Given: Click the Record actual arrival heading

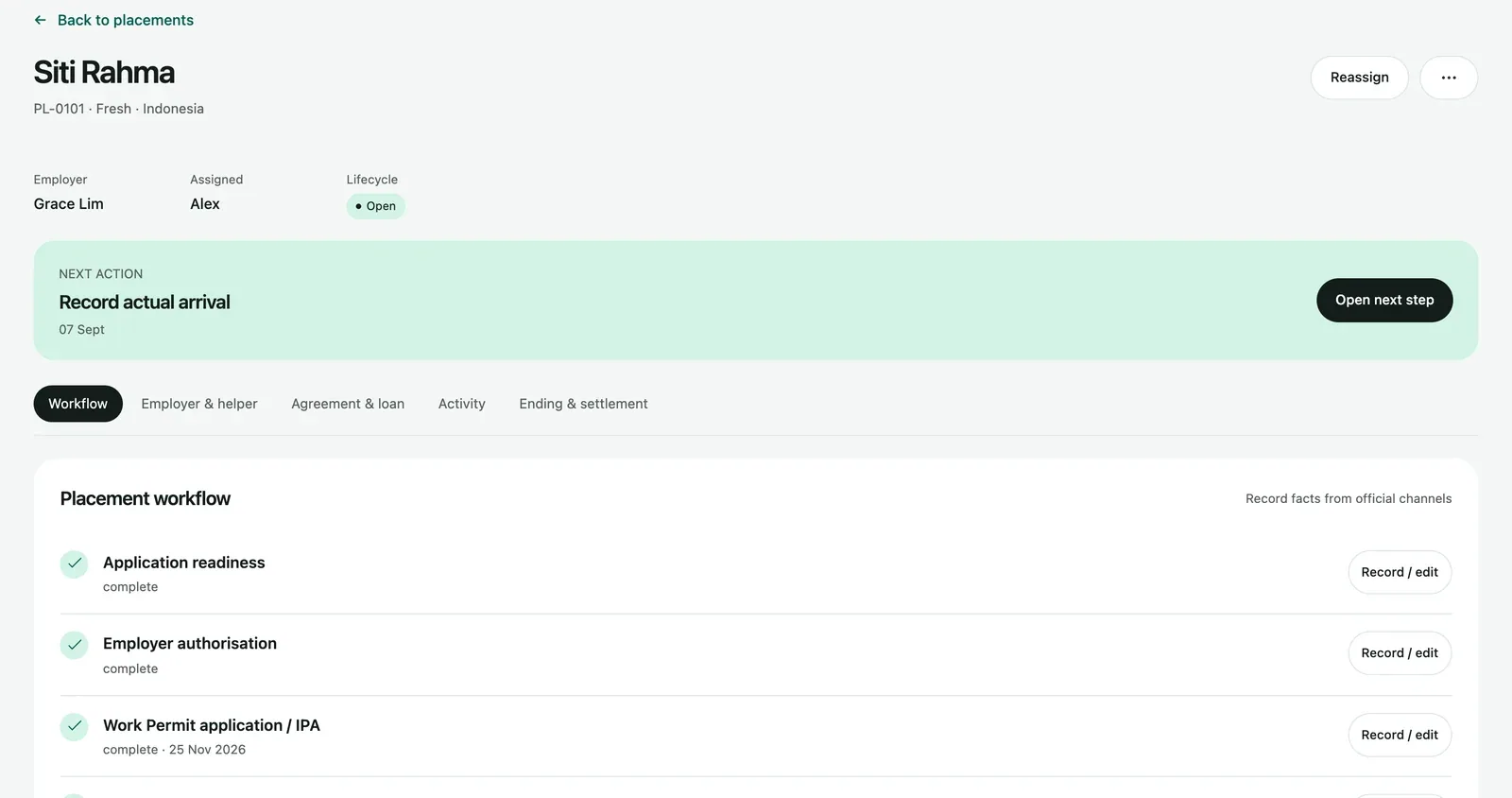Looking at the screenshot, I should click(x=145, y=303).
